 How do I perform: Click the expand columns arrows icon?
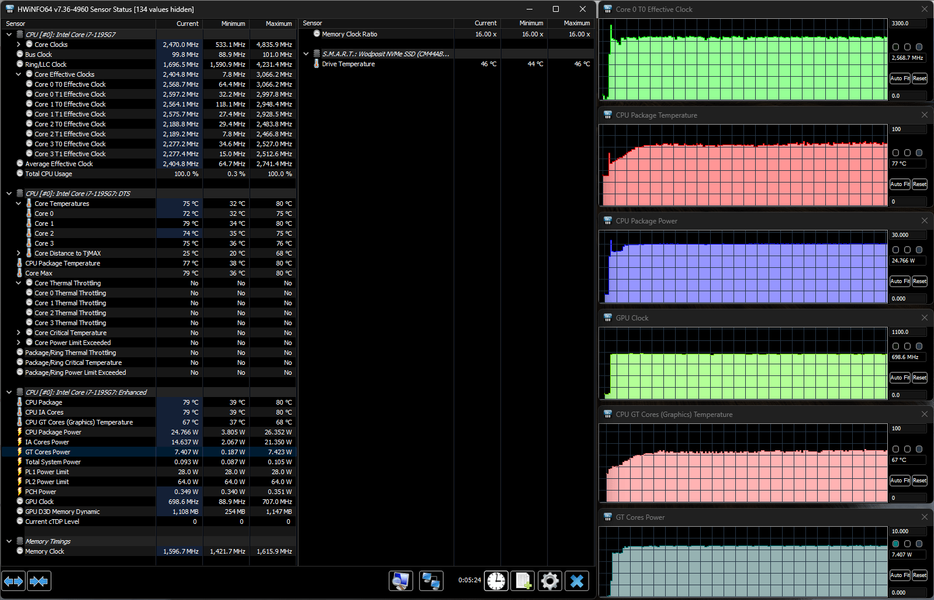(x=14, y=580)
